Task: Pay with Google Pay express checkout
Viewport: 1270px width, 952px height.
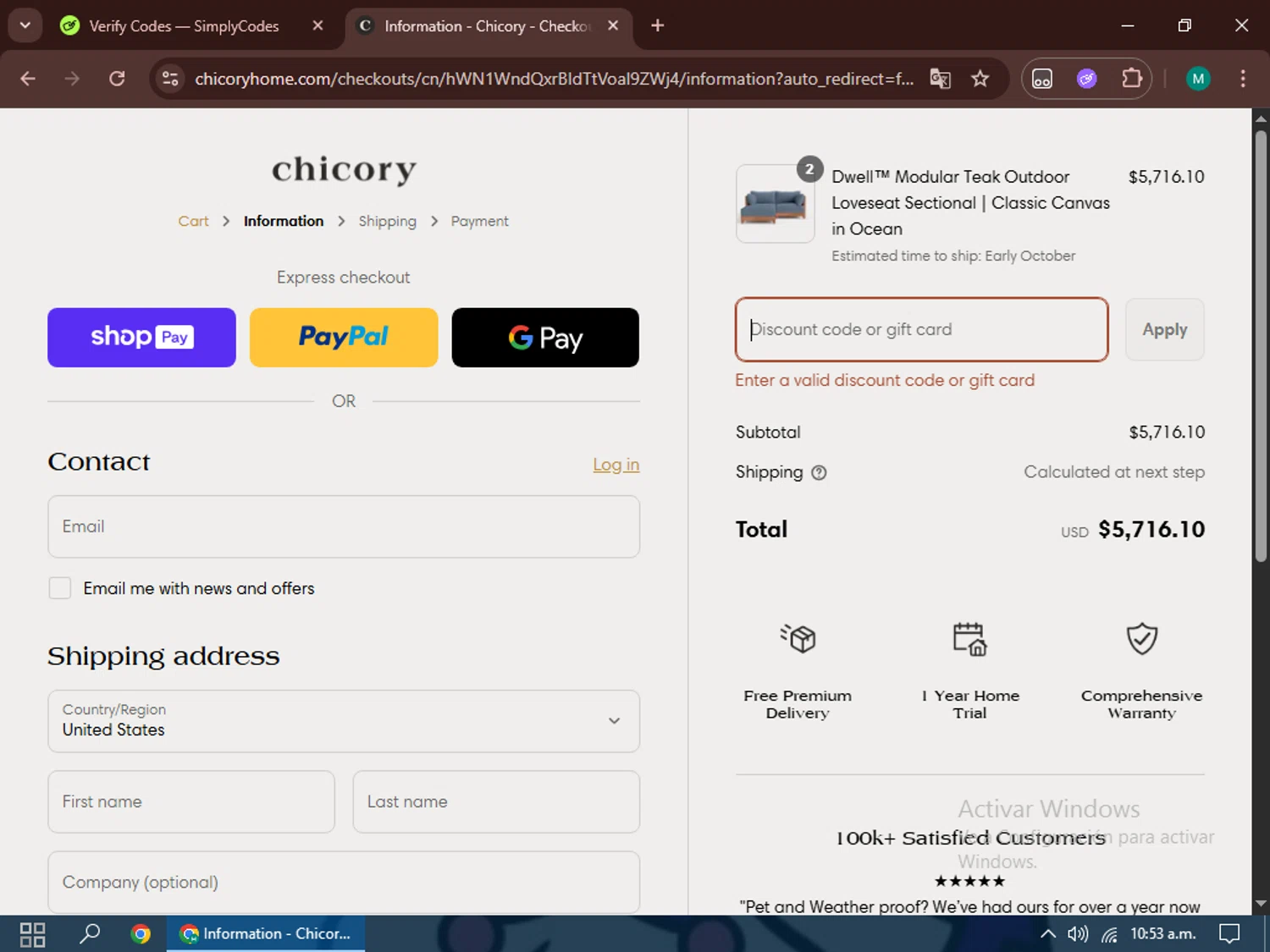Action: coord(545,338)
